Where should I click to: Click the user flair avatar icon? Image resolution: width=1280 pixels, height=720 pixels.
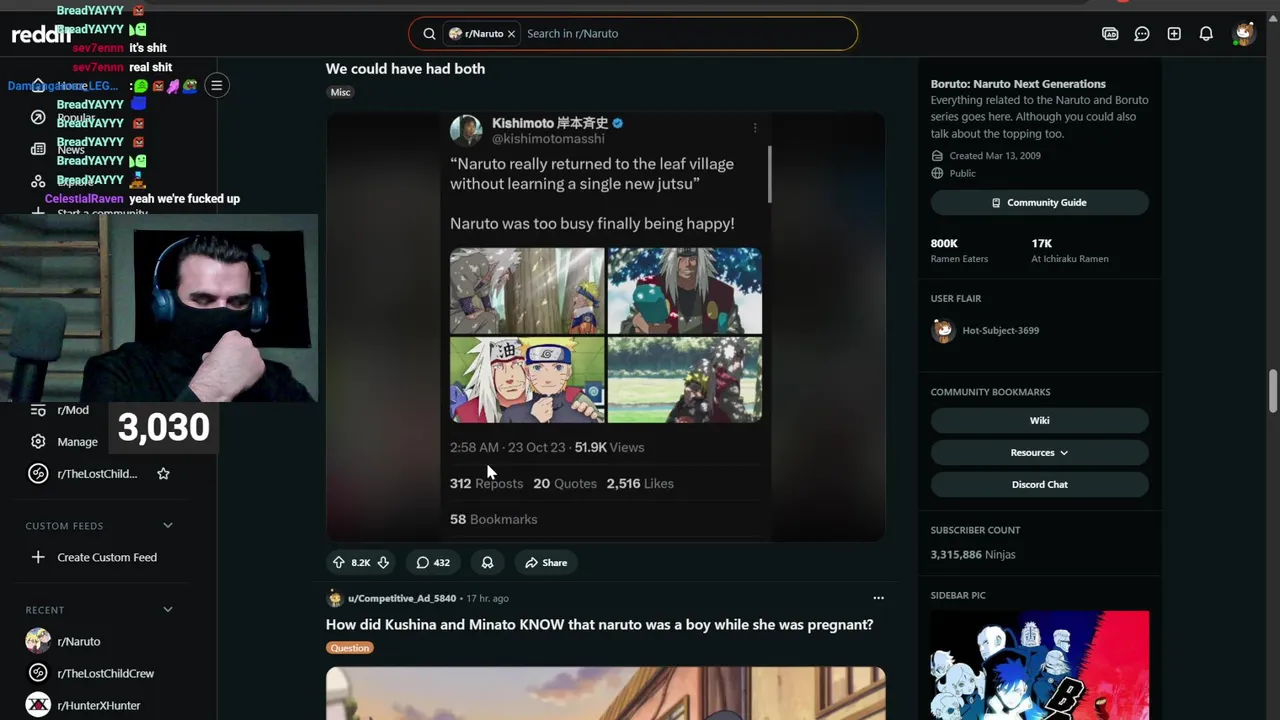click(943, 330)
